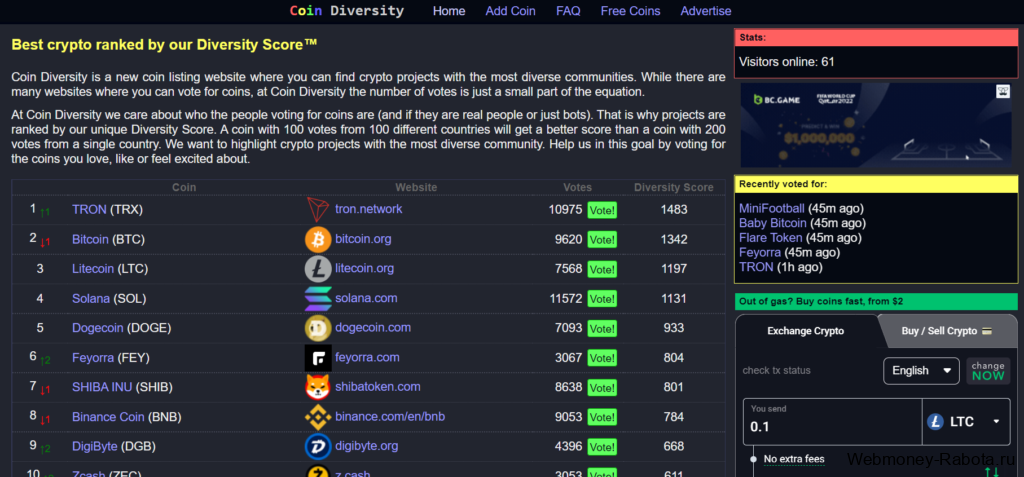Open the DigiByte coin page link
Image resolution: width=1024 pixels, height=477 pixels.
click(95, 446)
